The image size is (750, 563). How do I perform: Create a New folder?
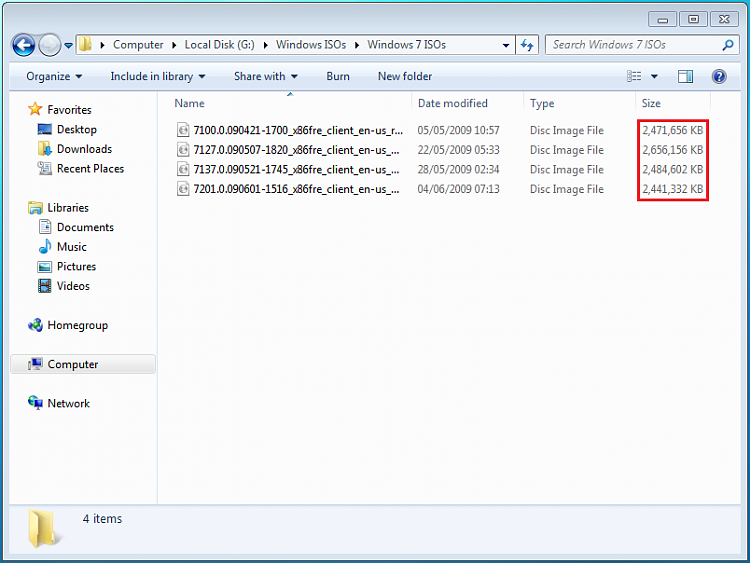coord(405,77)
